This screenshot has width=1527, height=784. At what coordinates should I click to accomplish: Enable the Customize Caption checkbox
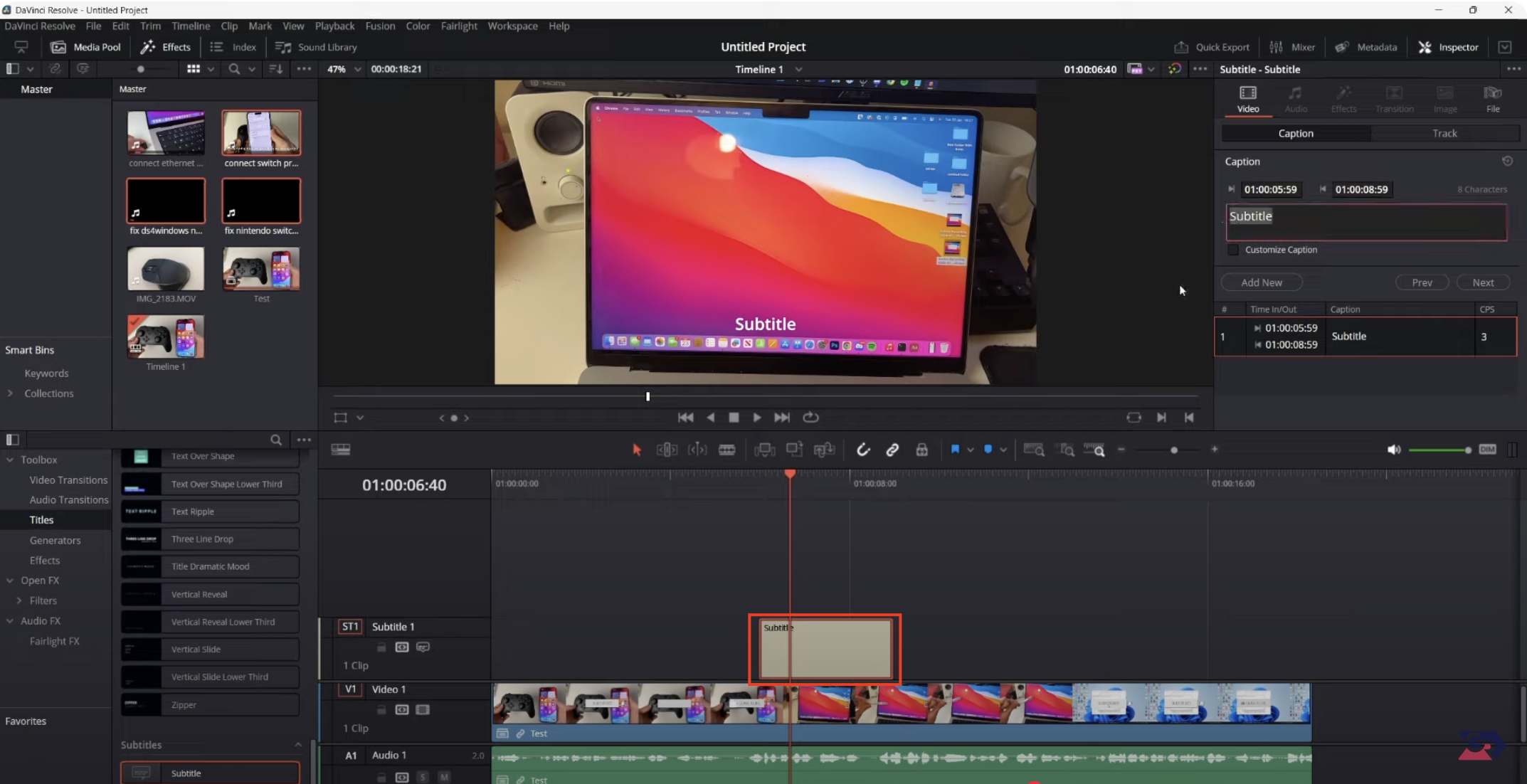(1233, 250)
